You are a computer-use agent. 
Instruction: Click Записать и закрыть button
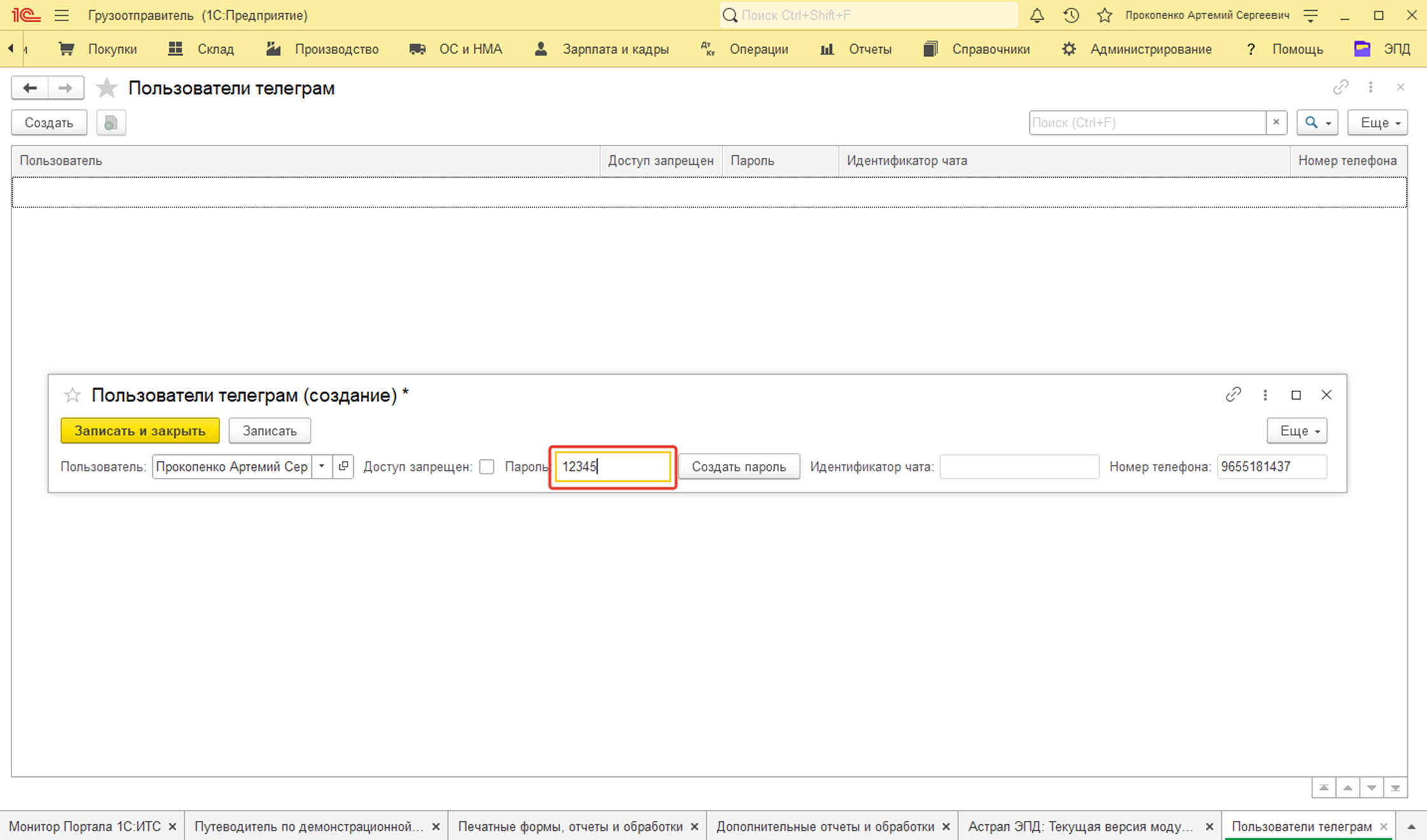[140, 431]
